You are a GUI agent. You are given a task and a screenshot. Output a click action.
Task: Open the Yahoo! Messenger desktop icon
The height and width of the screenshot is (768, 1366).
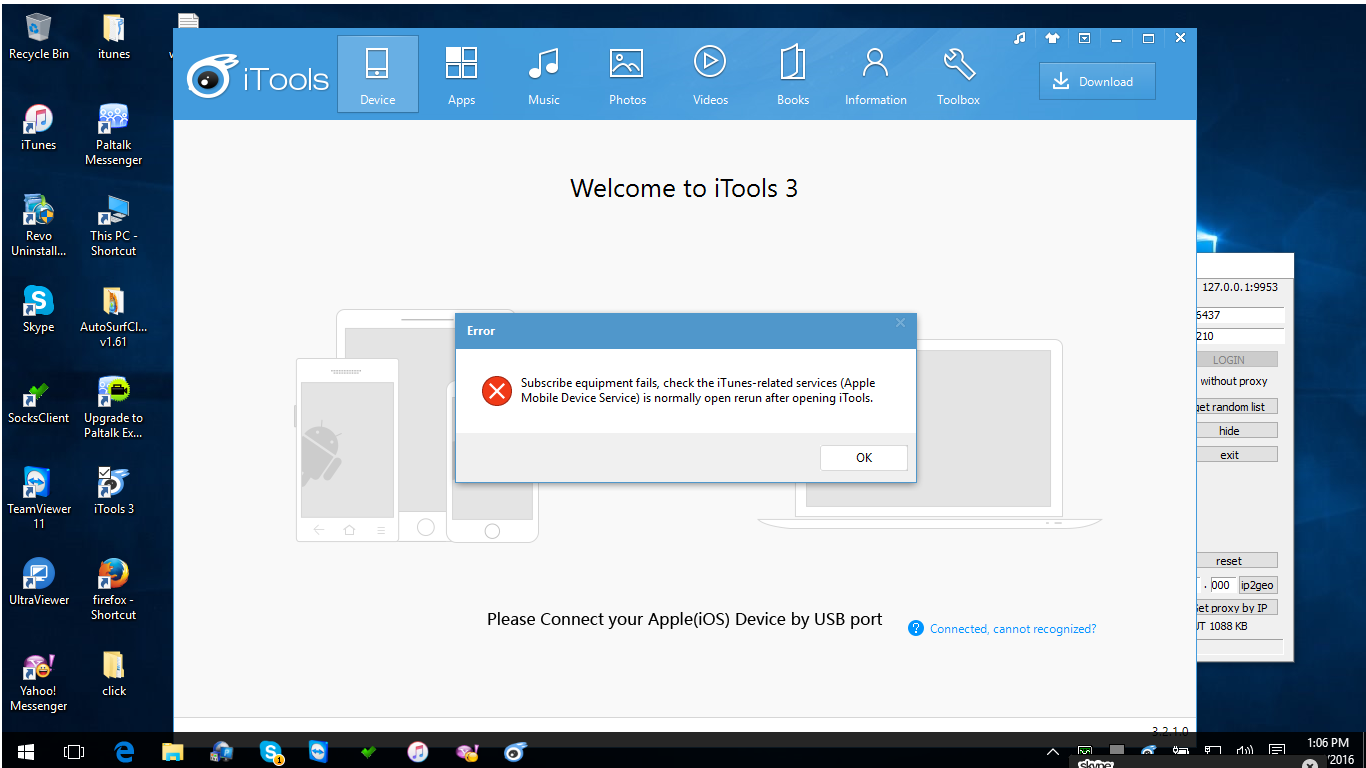[x=39, y=681]
